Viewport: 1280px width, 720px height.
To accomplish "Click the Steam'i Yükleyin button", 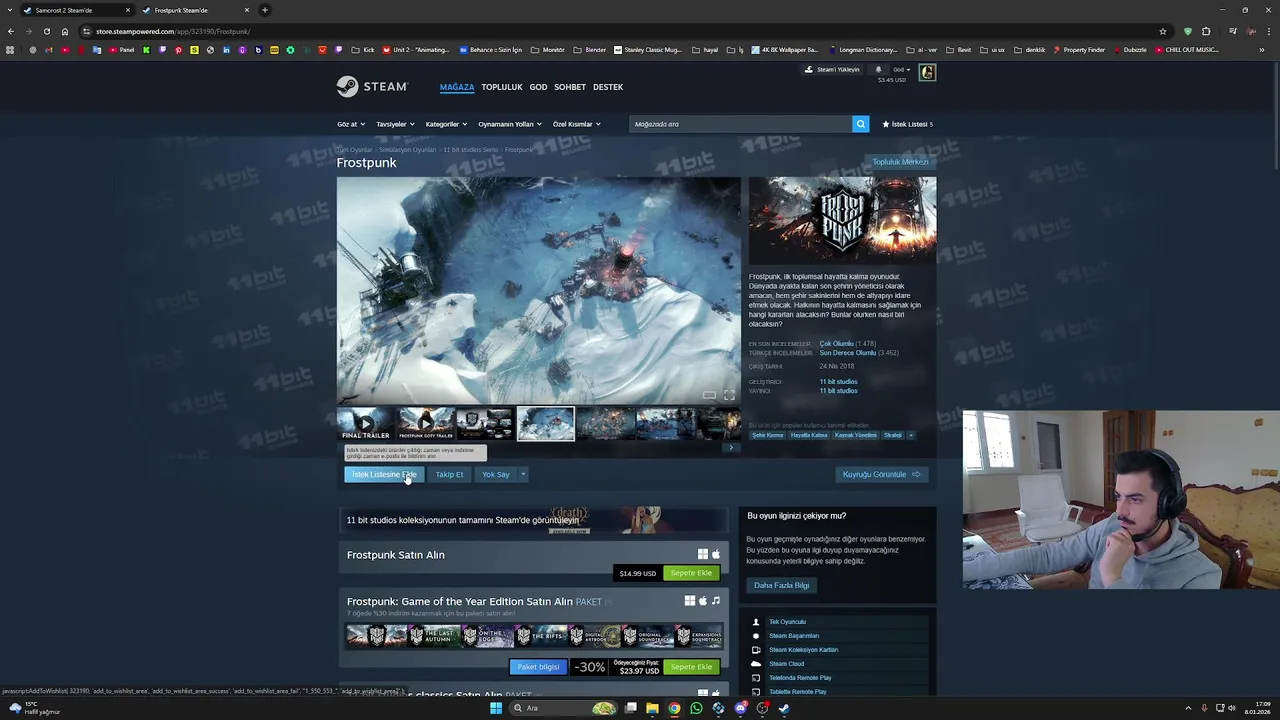I will pos(833,70).
